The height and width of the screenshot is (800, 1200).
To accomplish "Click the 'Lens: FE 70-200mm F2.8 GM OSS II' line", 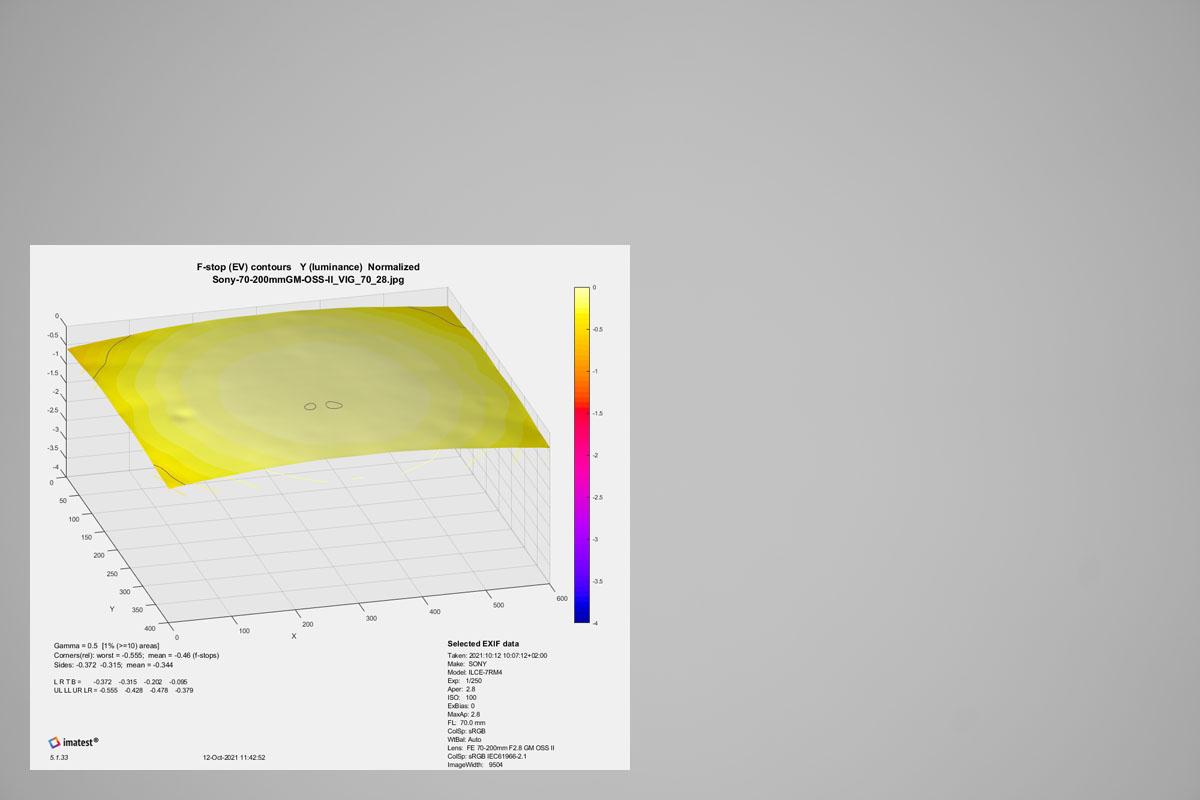I will pyautogui.click(x=500, y=748).
